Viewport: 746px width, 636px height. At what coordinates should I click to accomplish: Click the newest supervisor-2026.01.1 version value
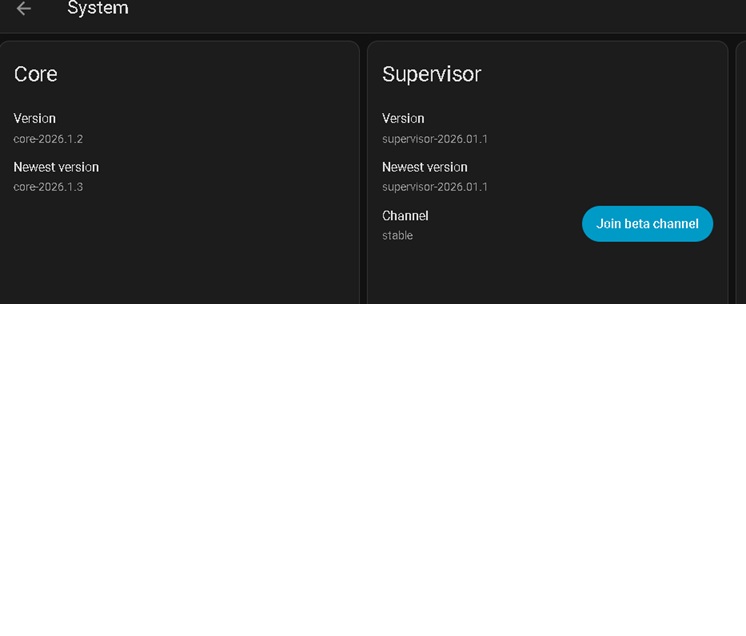coord(435,187)
